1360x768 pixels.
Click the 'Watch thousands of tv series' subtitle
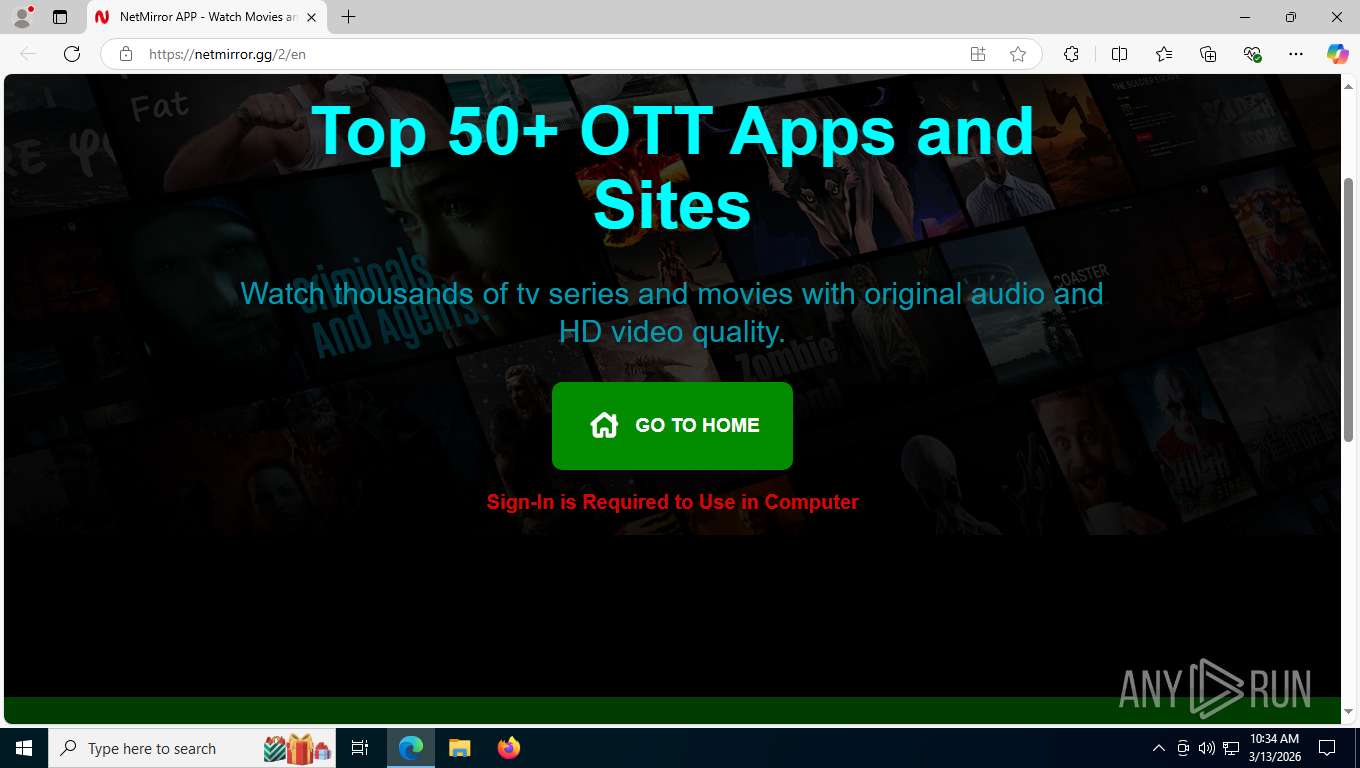point(672,312)
